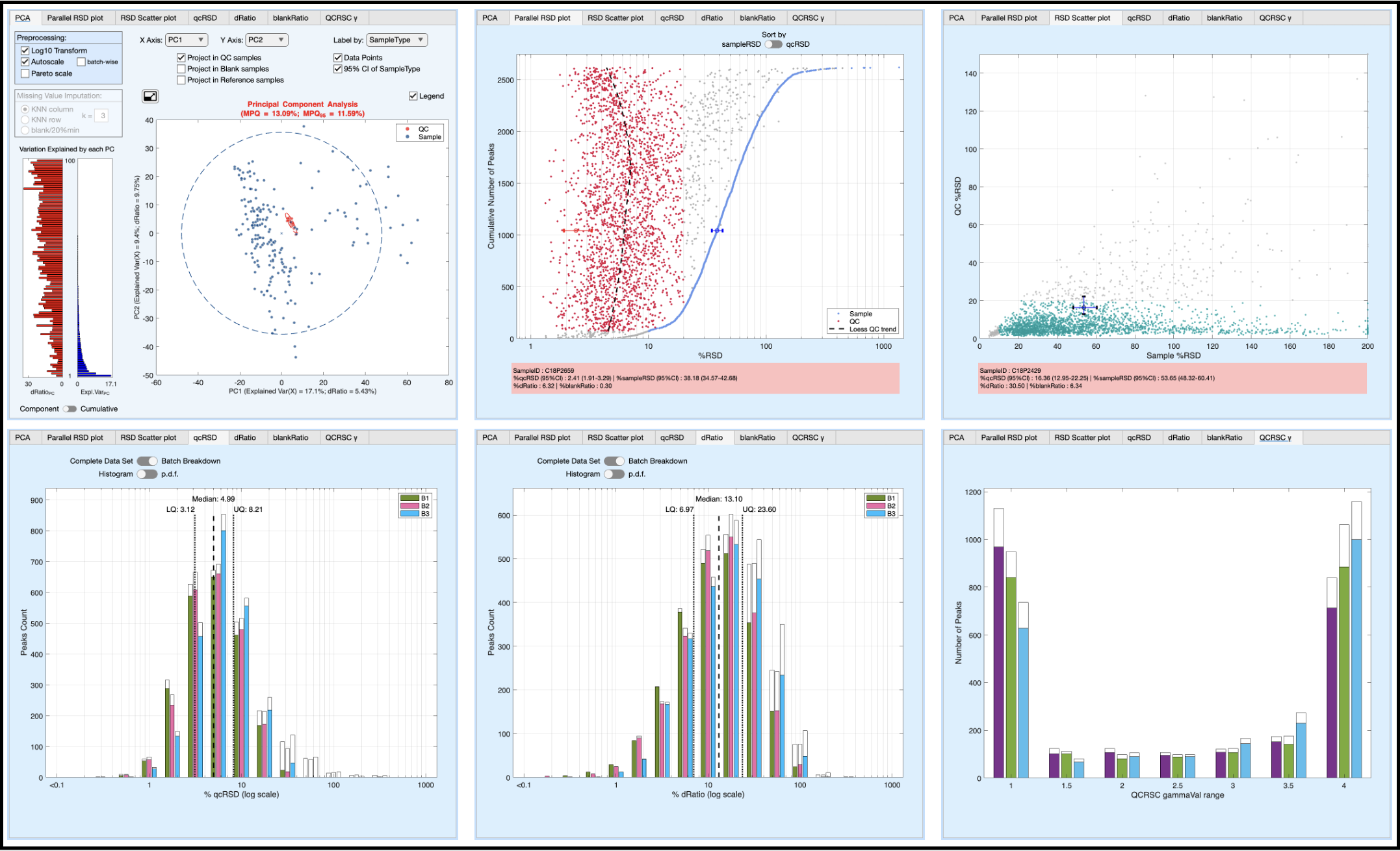Open Parallel RSD plot tab in top-left panel
Viewport: 1400px width, 851px height.
[75, 18]
